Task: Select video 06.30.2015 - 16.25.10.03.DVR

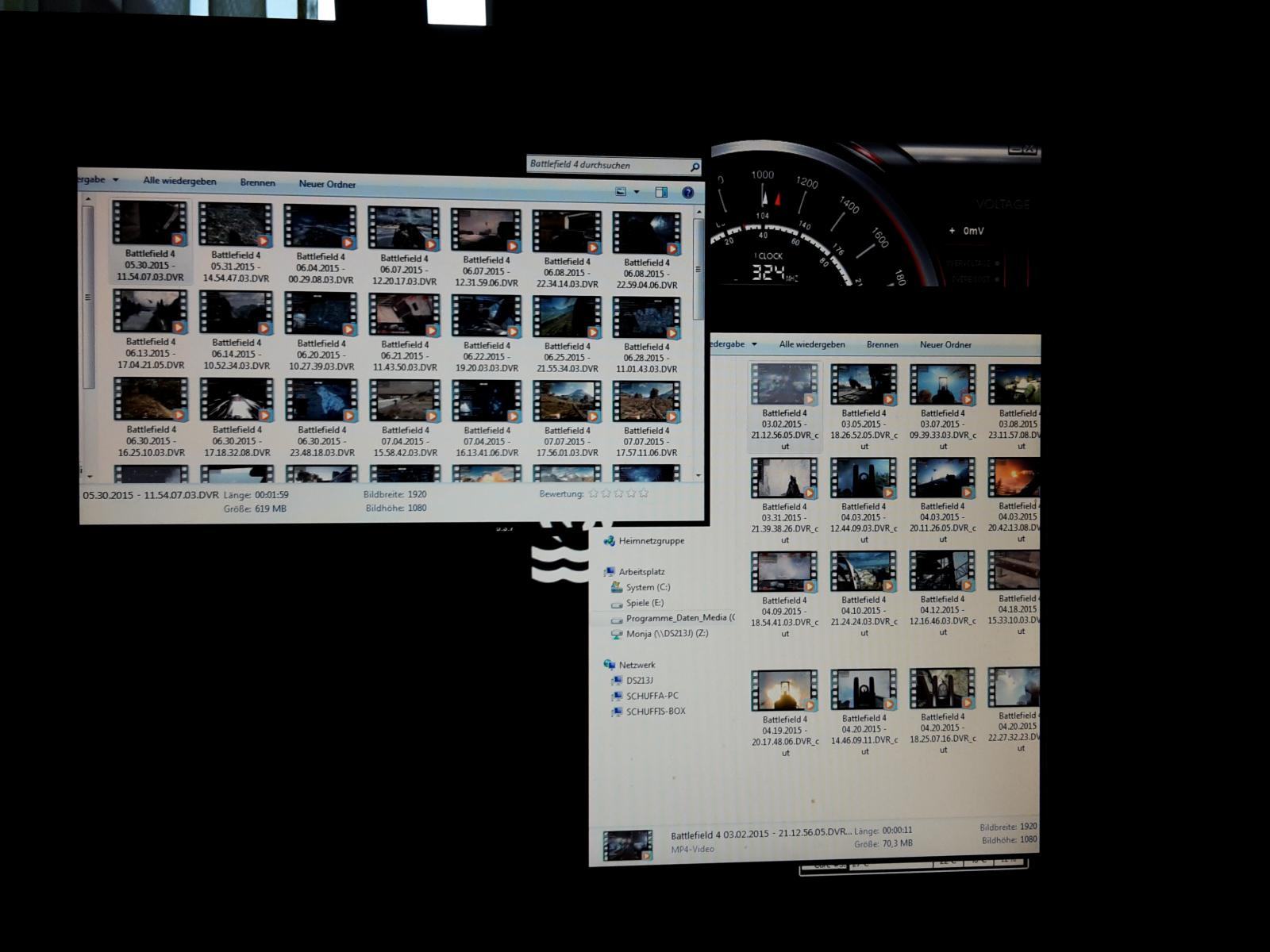Action: click(x=152, y=417)
